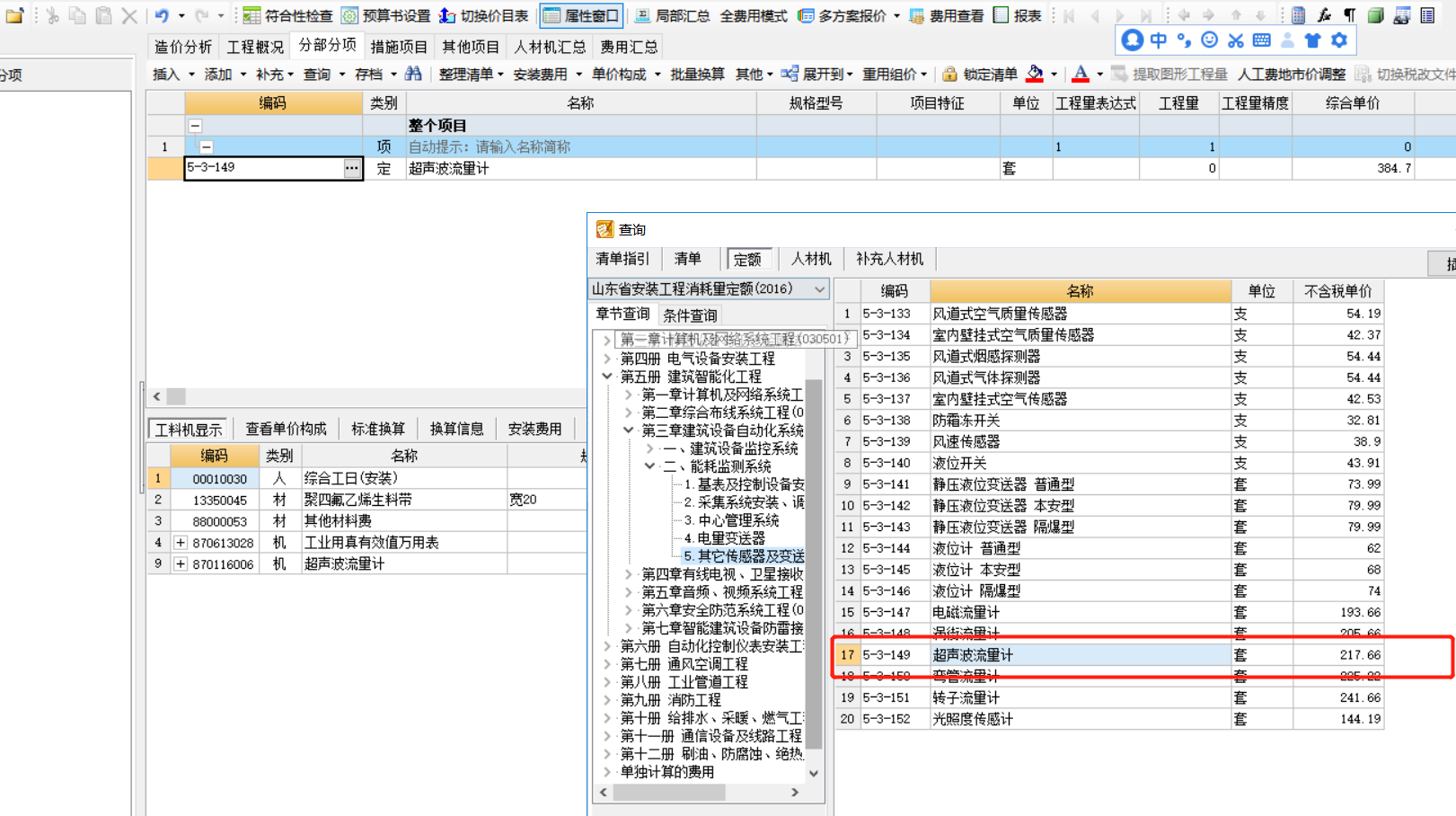Open the 报表 report button

pos(1018,15)
